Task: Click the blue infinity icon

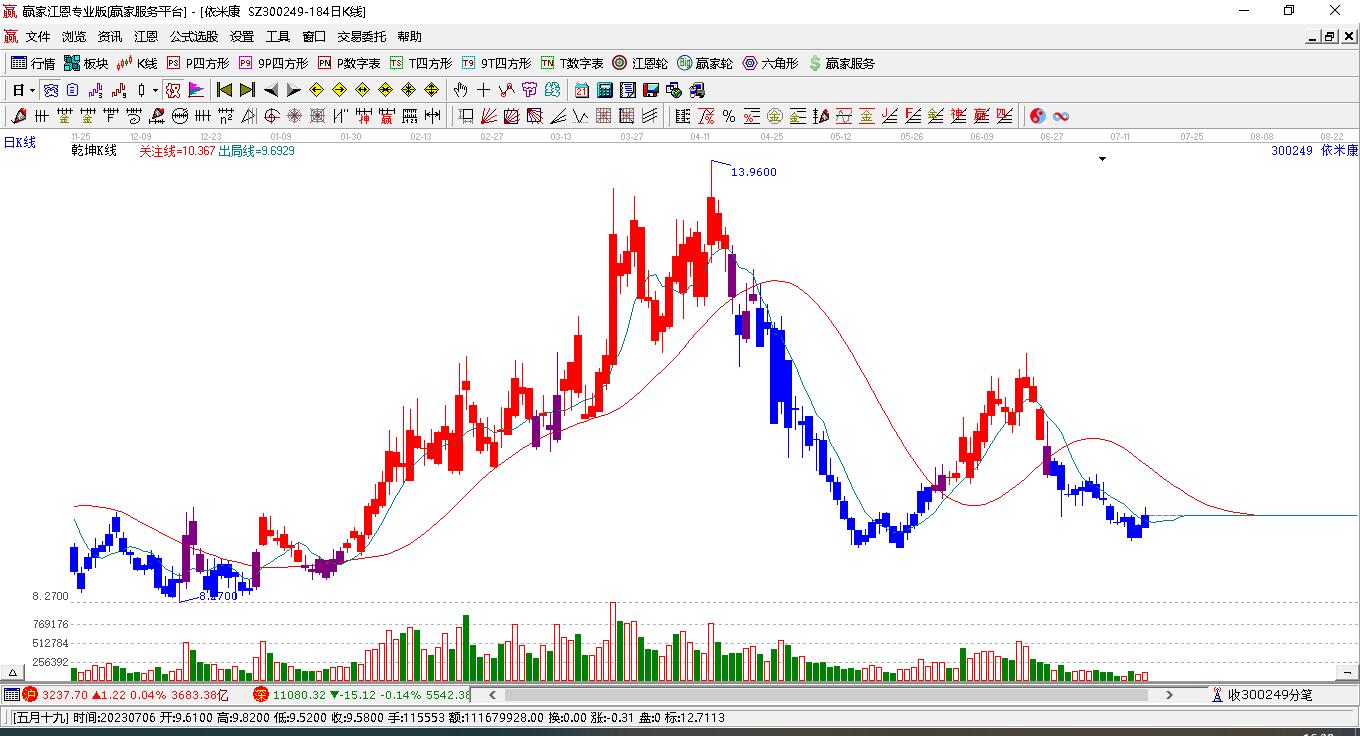Action: (1061, 116)
